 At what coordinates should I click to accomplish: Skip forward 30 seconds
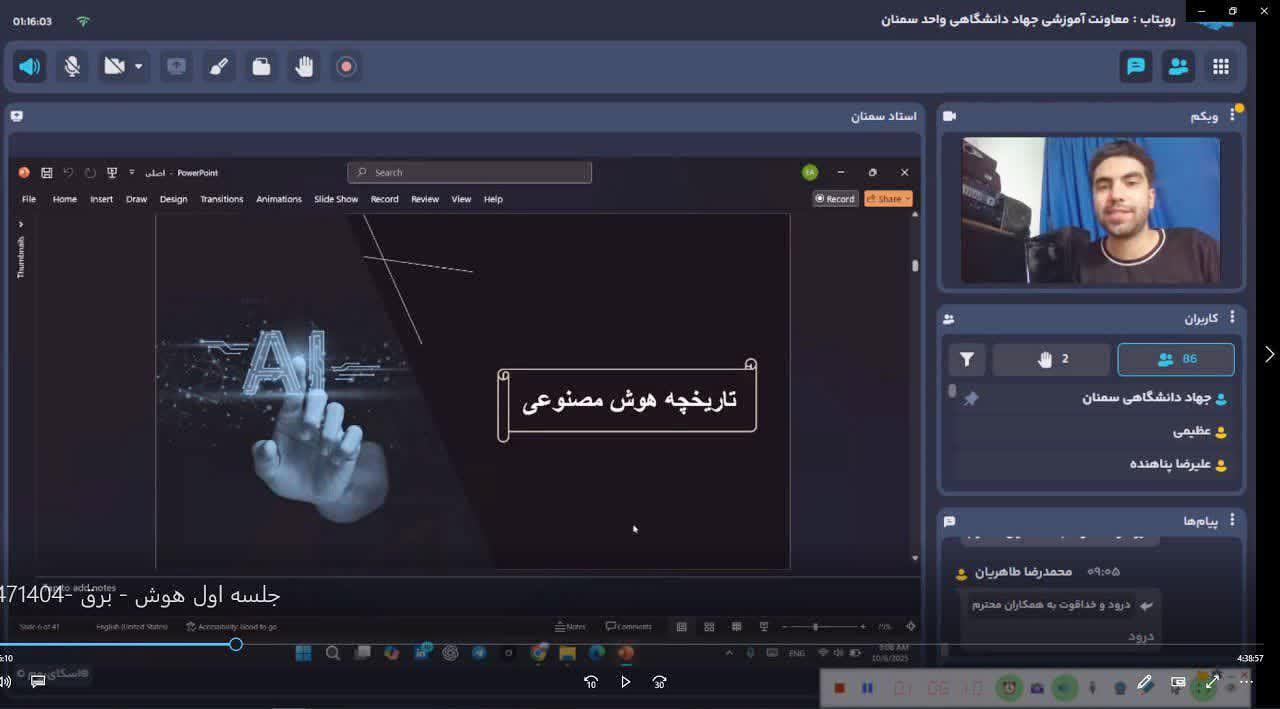(659, 682)
